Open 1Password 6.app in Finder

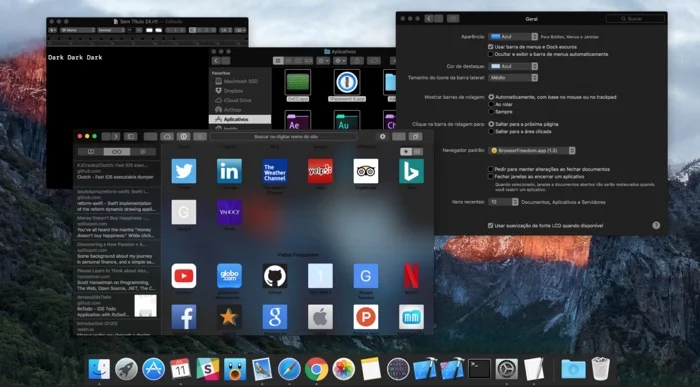coord(347,86)
